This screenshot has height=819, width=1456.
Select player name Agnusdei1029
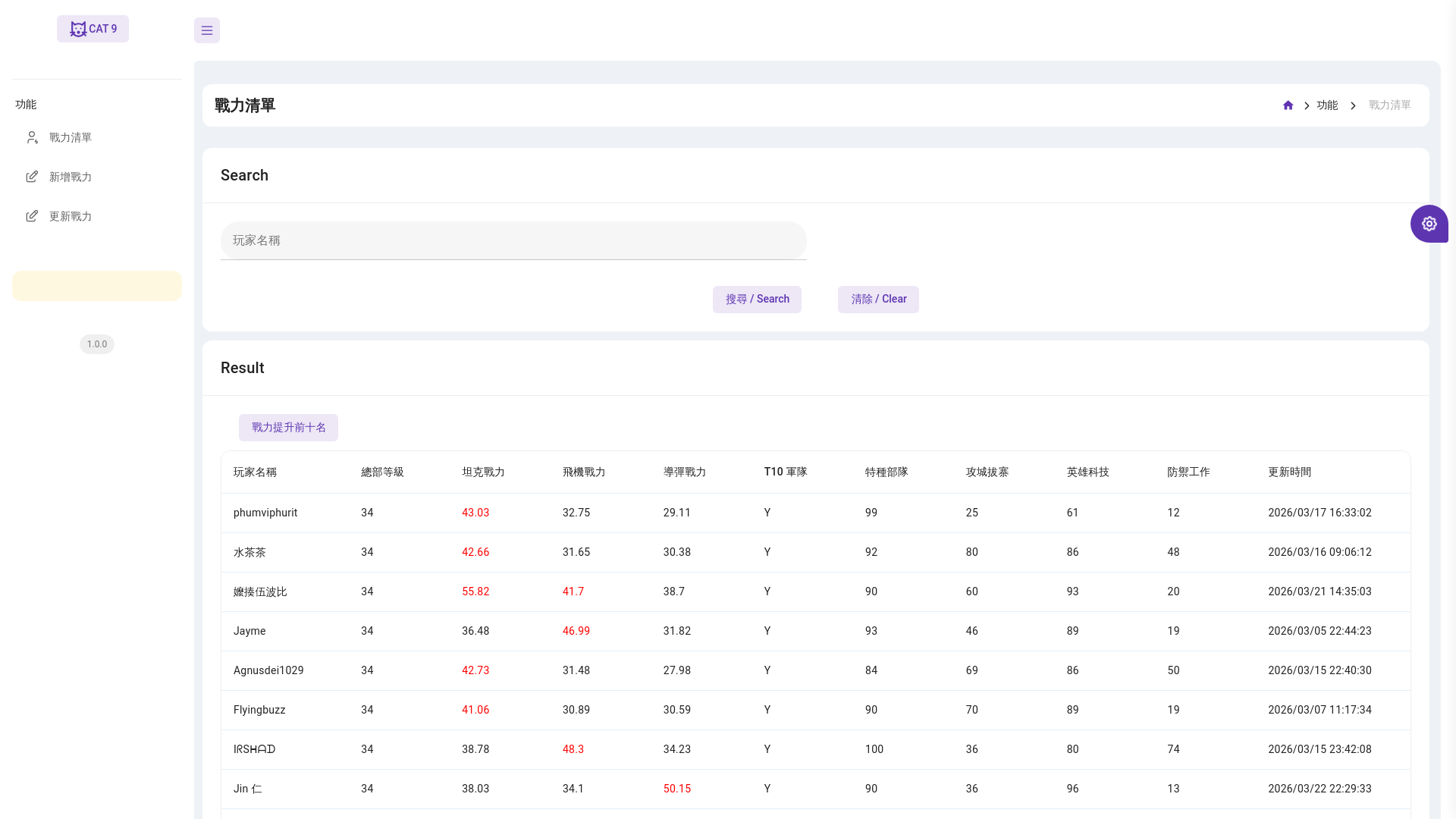click(268, 671)
